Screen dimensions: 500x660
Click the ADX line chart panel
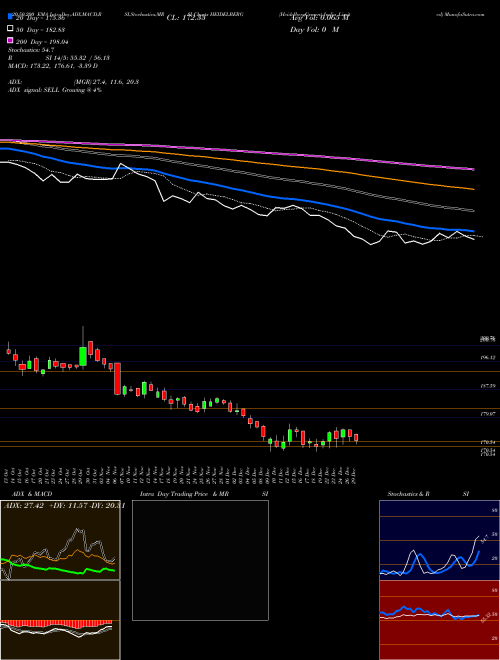tap(60, 540)
